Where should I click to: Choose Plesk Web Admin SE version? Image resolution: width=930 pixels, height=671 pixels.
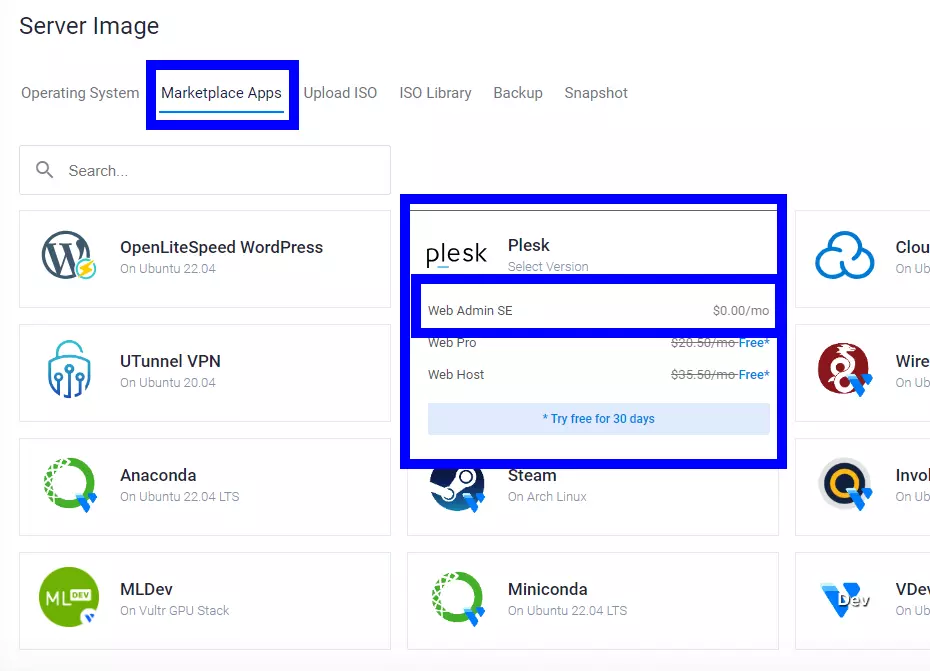598,310
